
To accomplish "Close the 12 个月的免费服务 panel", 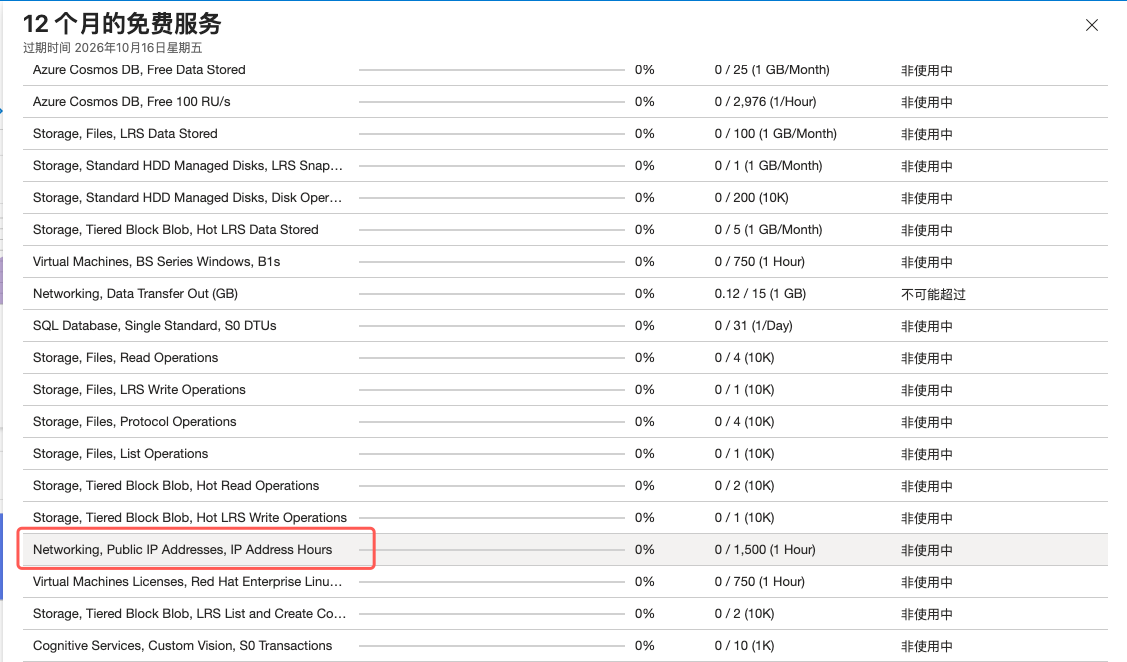I will [1091, 25].
